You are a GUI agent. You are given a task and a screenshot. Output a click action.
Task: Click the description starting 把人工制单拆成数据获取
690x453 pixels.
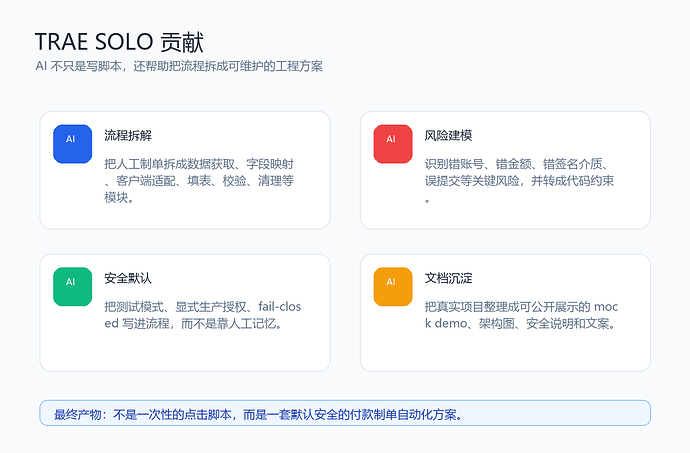click(x=199, y=181)
